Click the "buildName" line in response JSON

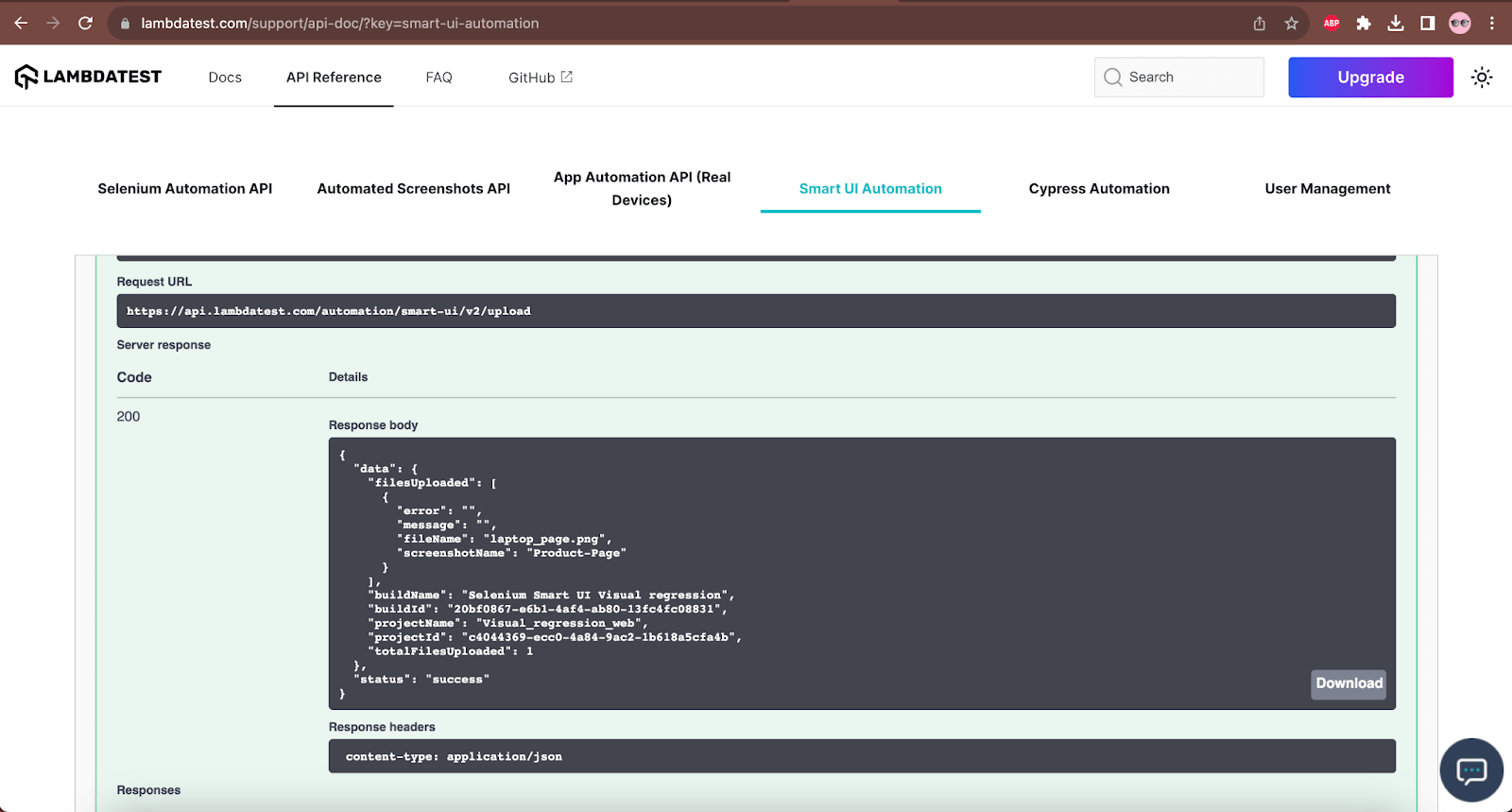tap(551, 596)
